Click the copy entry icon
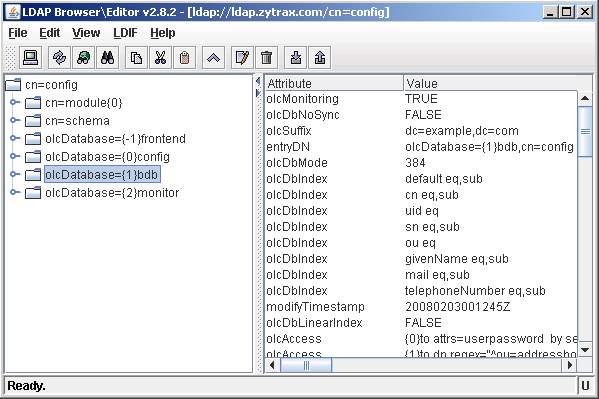Viewport: 599px width, 399px height. [136, 58]
